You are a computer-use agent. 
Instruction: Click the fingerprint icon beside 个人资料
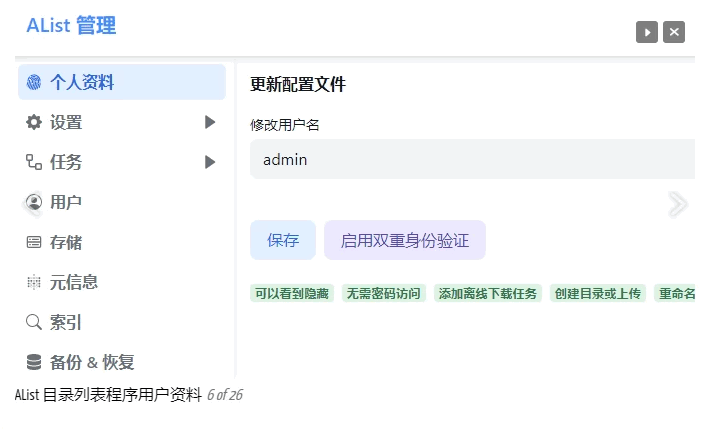34,82
